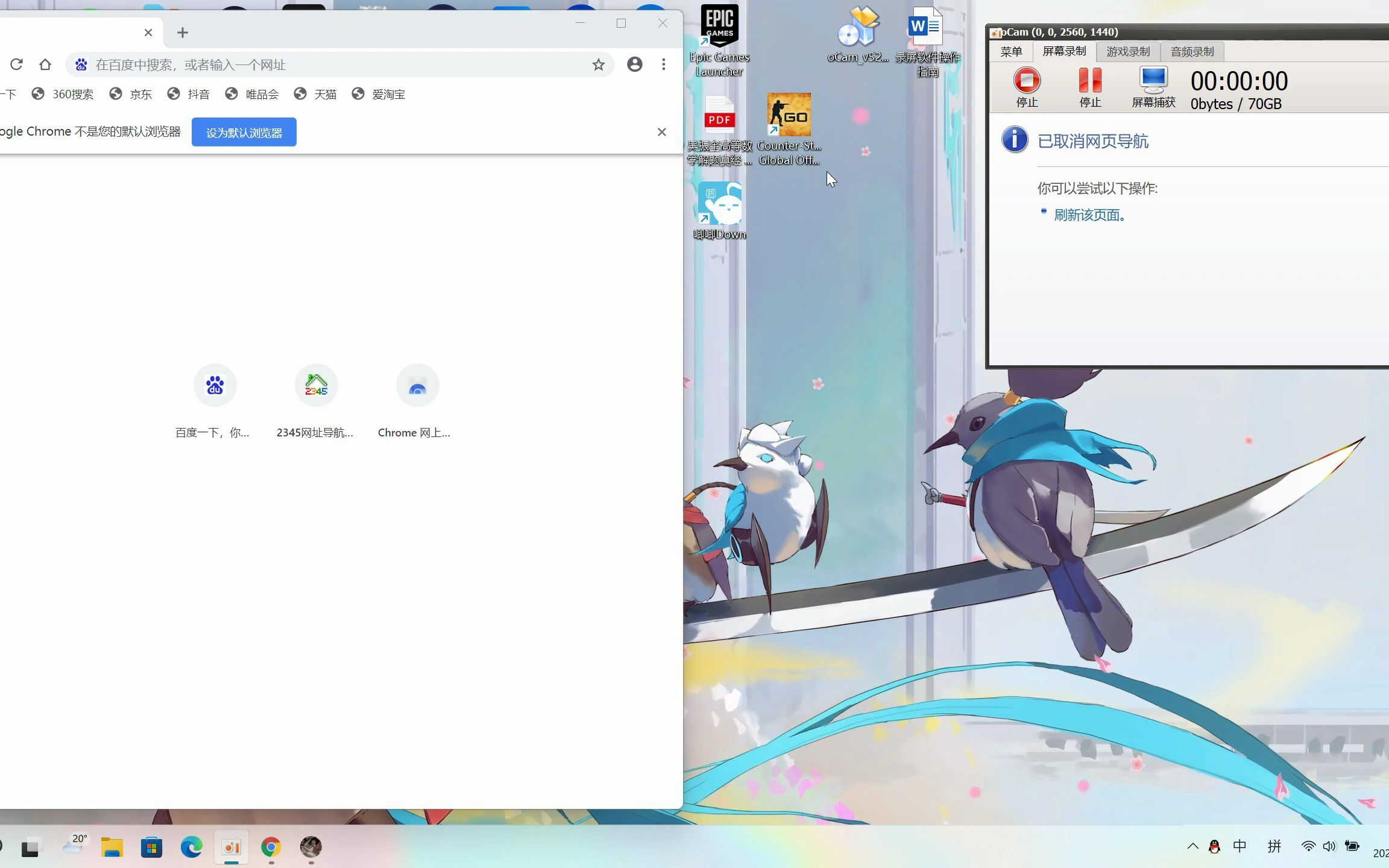Open the 天猫 bookmark
This screenshot has height=868, width=1389.
[315, 94]
